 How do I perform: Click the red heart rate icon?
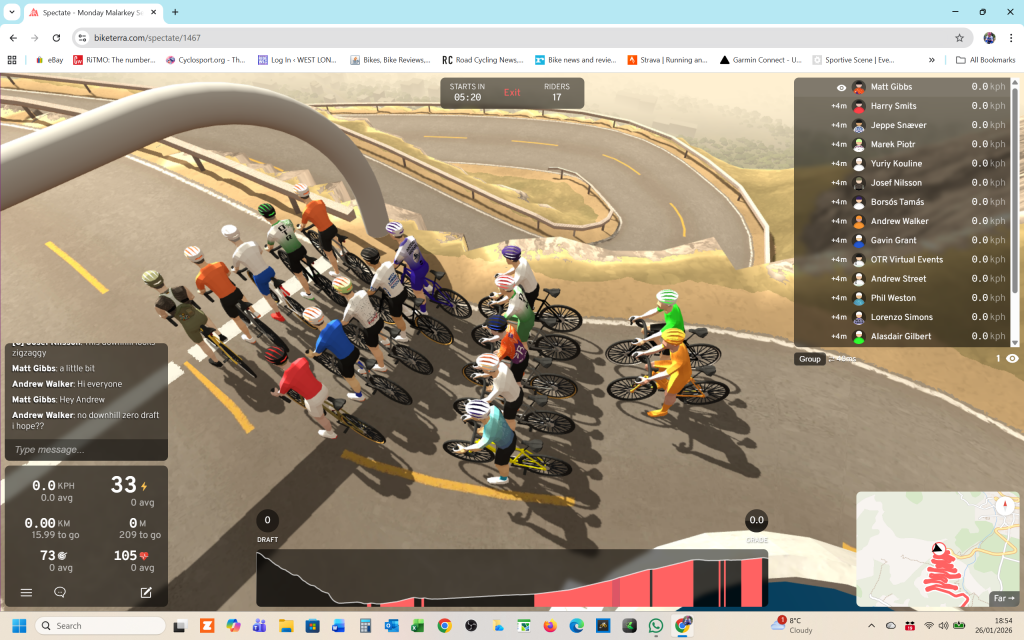tap(145, 556)
